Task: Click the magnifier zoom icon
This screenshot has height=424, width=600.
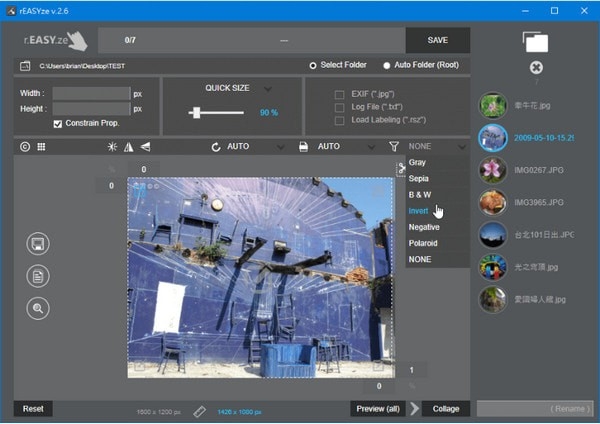Action: 39,308
